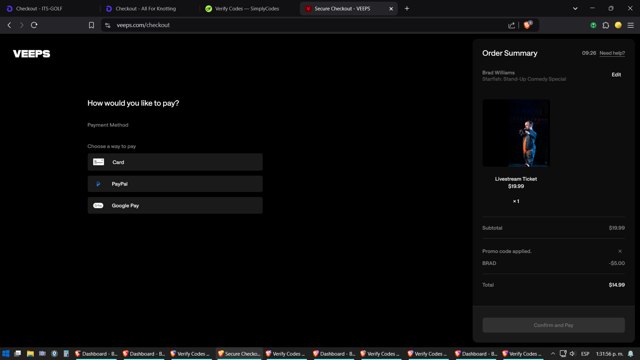Close the Secure Checkout - VEEPS tab
Image resolution: width=640 pixels, height=360 pixels.
[391, 9]
